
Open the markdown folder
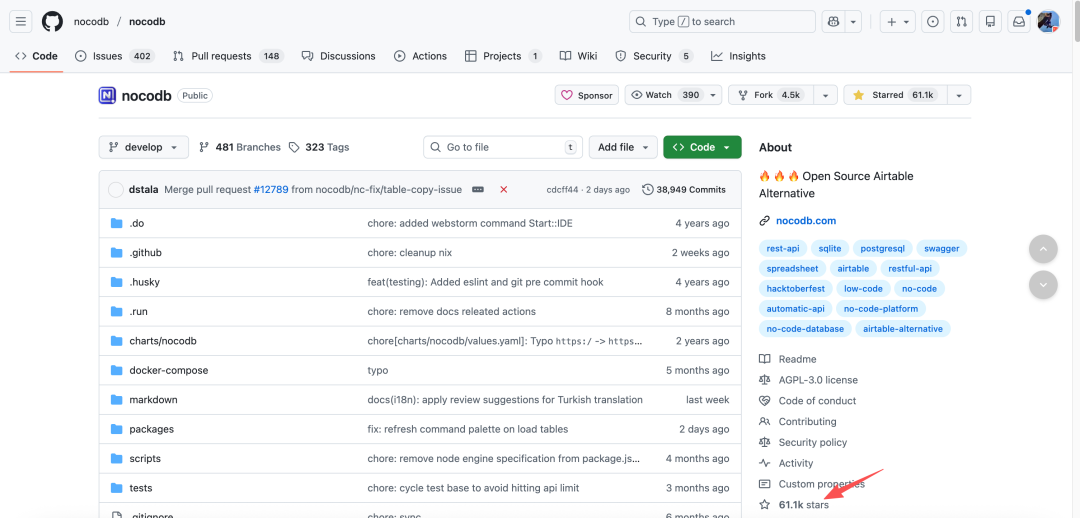click(x=154, y=400)
